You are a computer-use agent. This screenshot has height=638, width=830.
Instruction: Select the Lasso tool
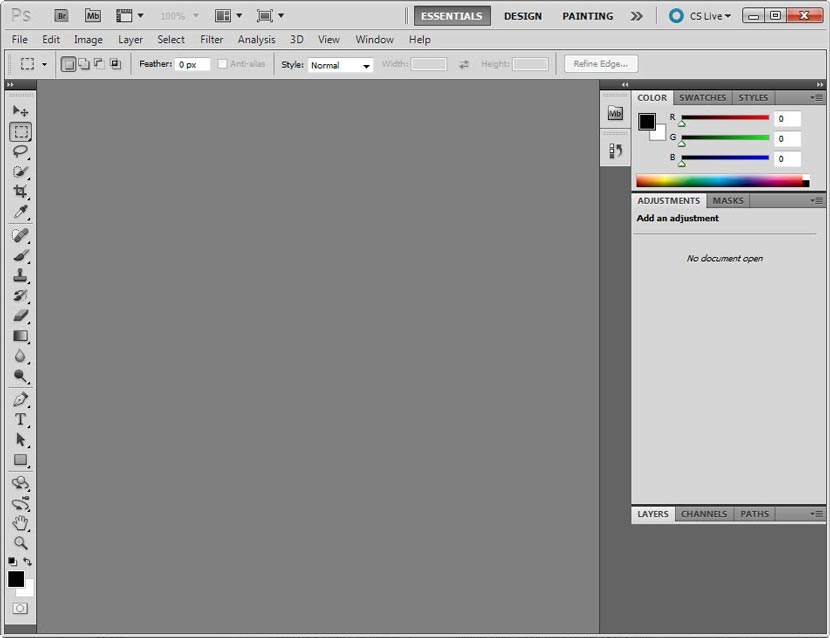coord(21,151)
